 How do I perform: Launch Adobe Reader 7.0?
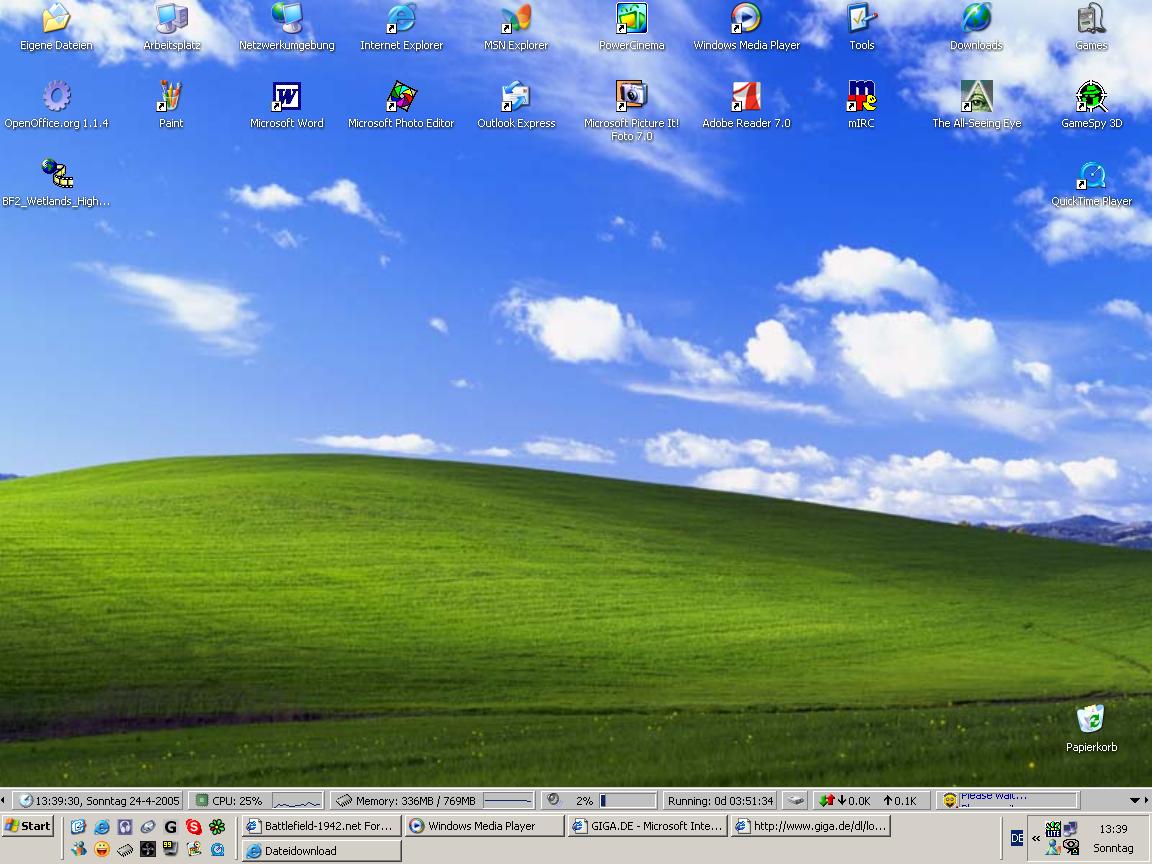[746, 104]
